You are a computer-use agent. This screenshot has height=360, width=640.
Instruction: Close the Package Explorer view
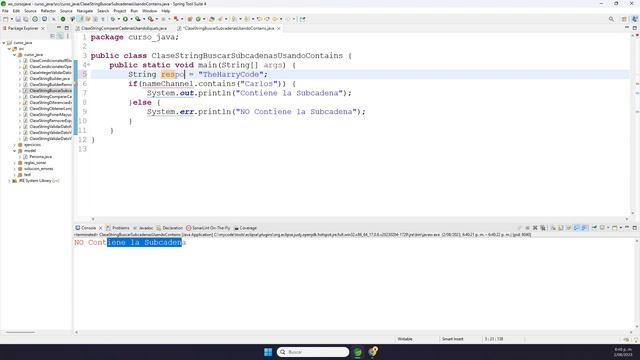click(x=42, y=28)
